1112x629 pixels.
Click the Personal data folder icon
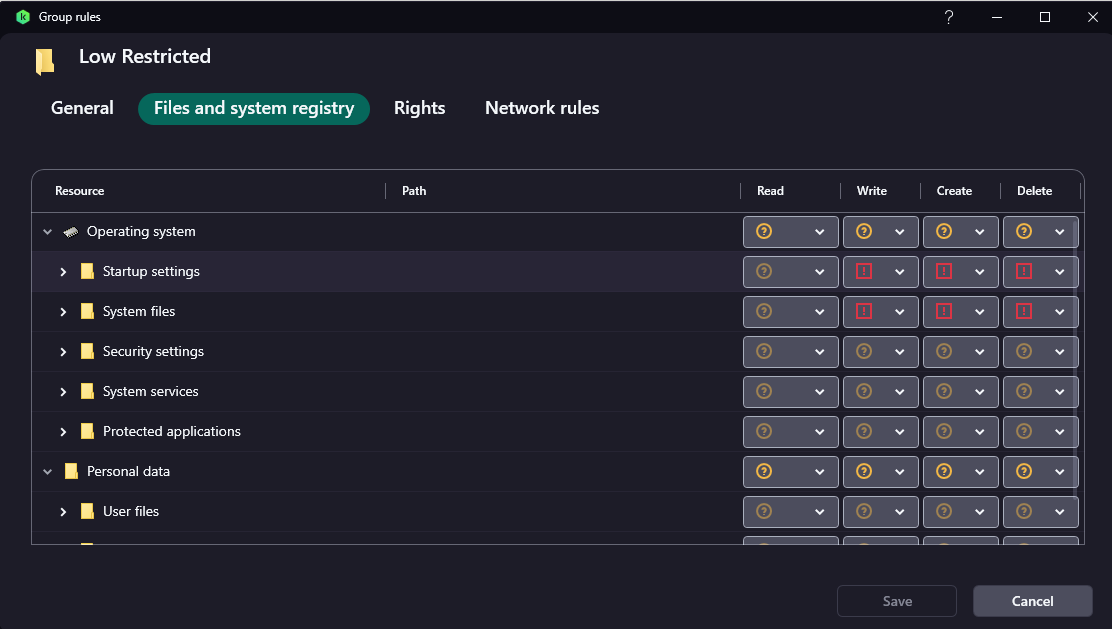point(71,472)
